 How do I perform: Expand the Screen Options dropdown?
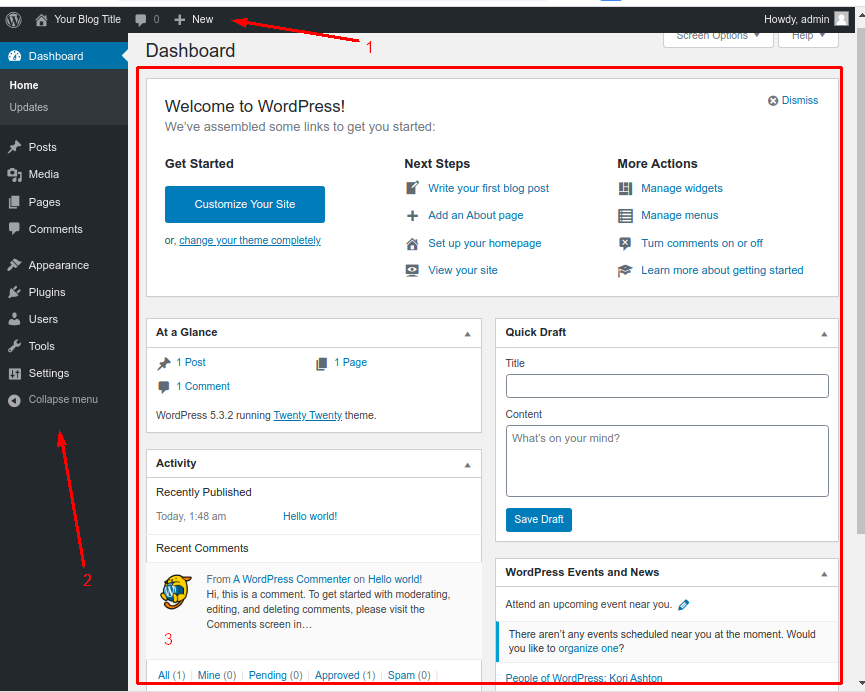pyautogui.click(x=718, y=38)
